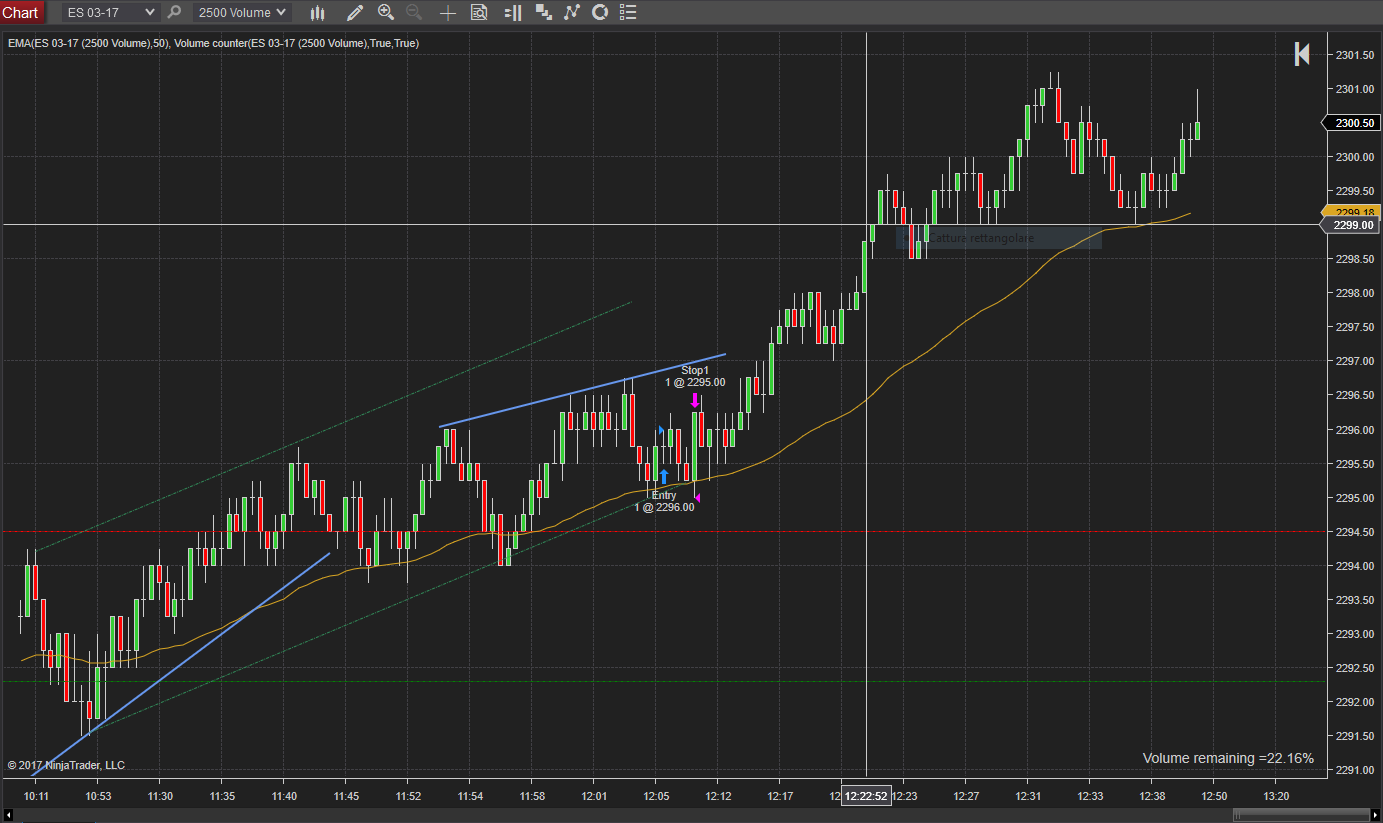Screen dimensions: 1383x823
Task: Open the strategies circular icon
Action: [600, 13]
